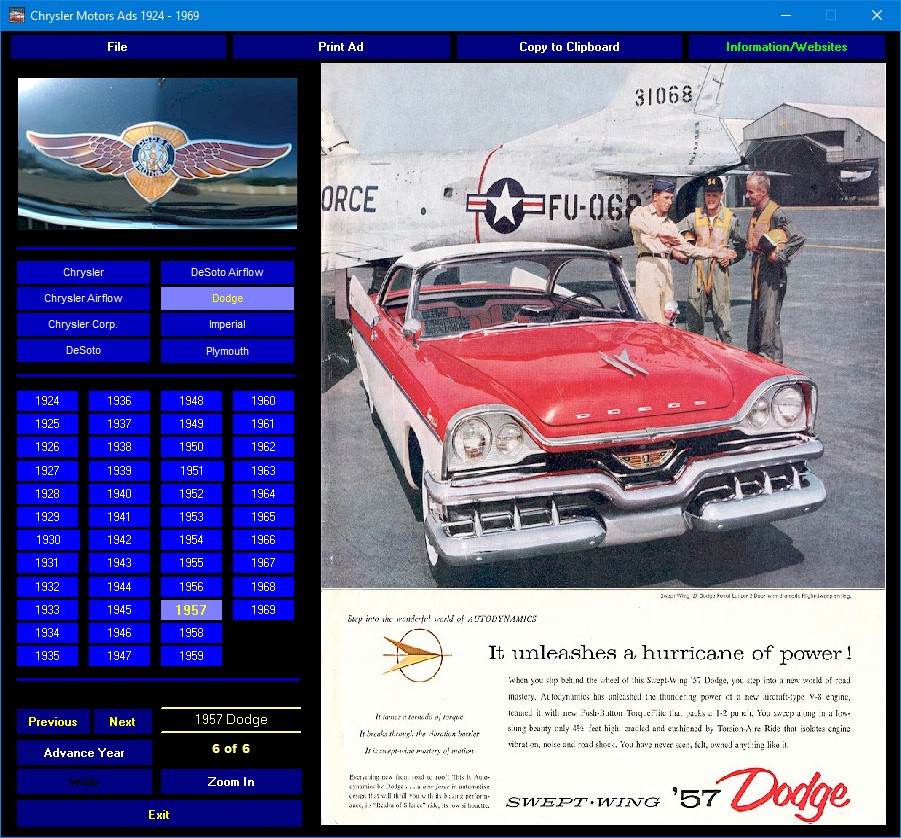The height and width of the screenshot is (838, 901).
Task: Select year 1929
Action: tap(47, 517)
